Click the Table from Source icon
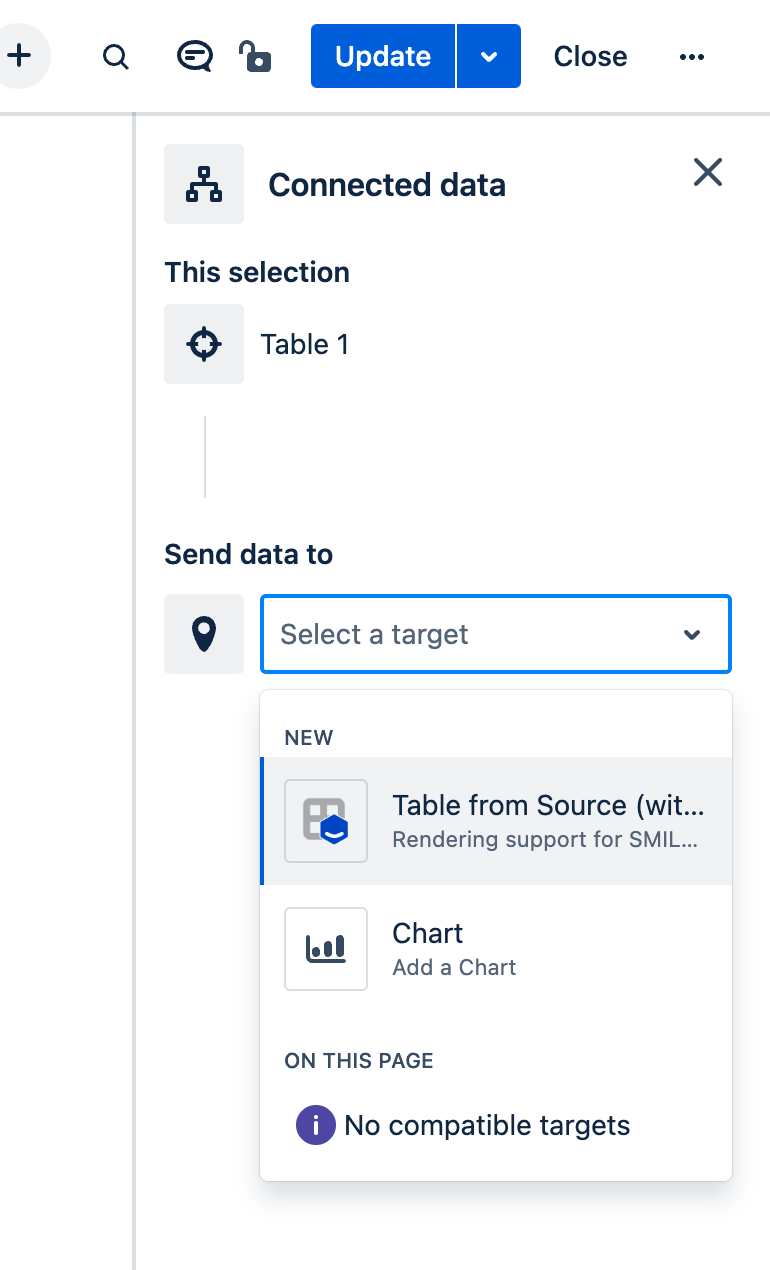 coord(326,821)
